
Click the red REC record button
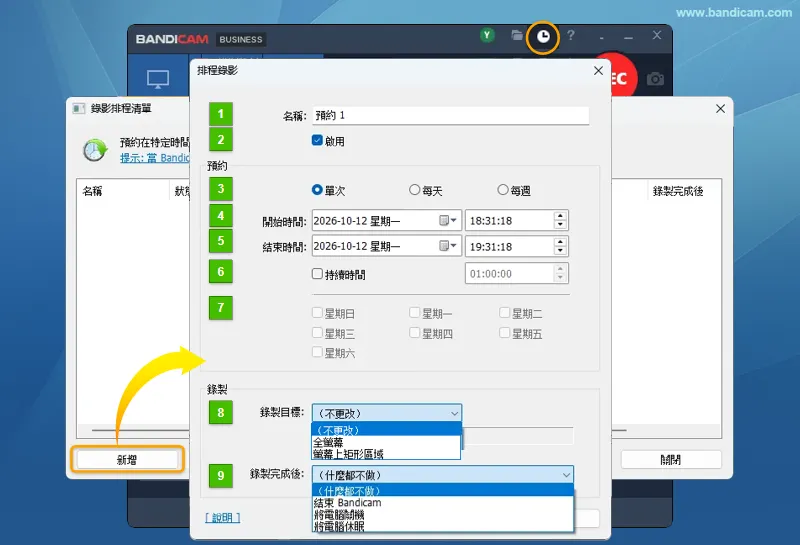[622, 78]
